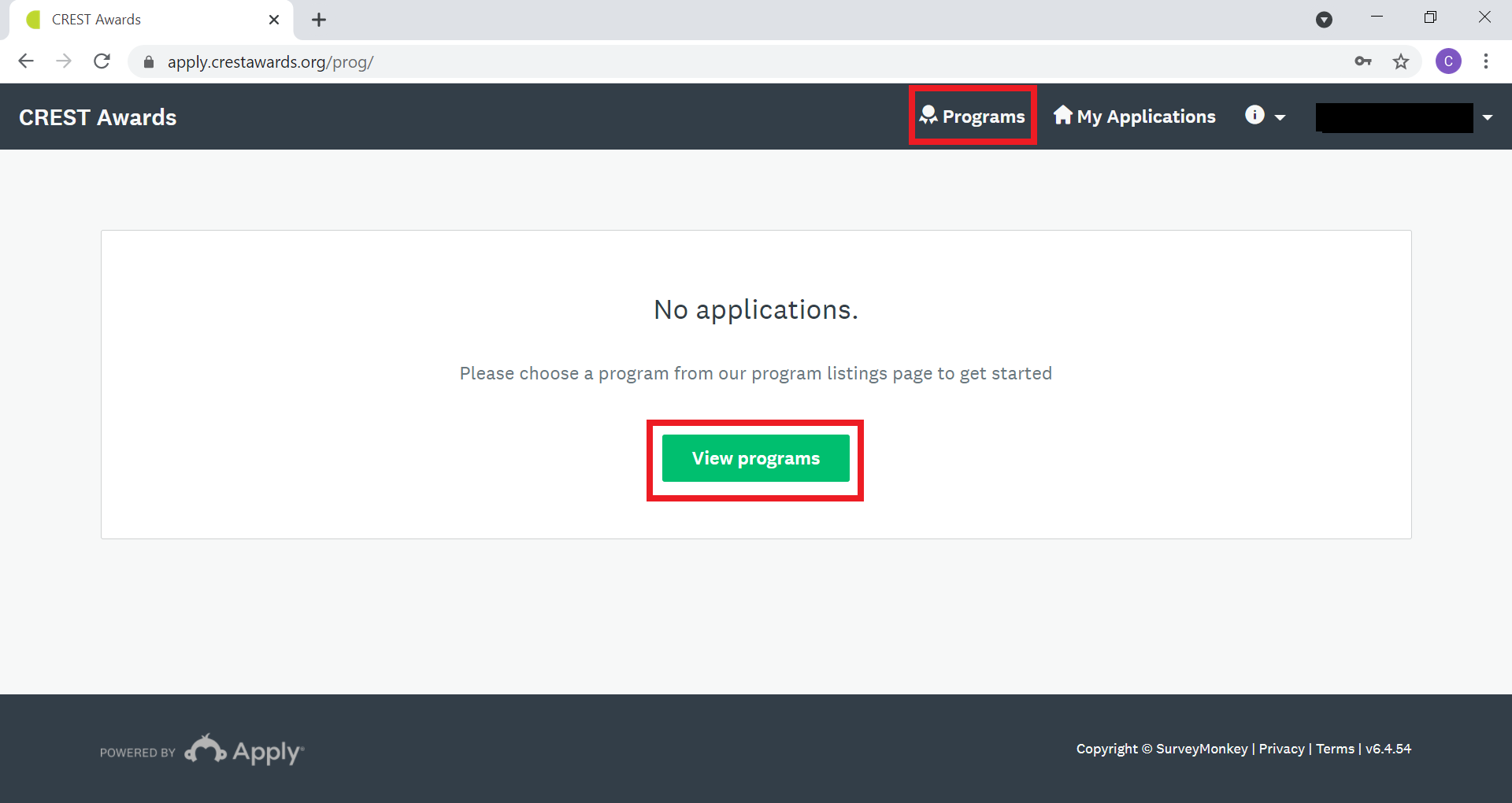Restore down the browser window
The image size is (1512, 803).
[x=1430, y=17]
